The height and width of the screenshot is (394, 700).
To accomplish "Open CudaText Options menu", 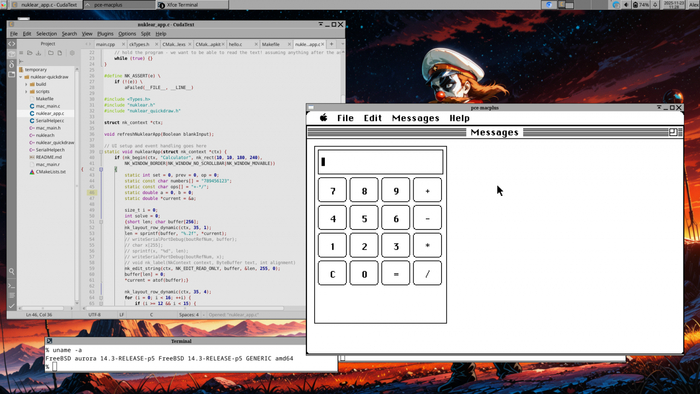I will 127,33.
